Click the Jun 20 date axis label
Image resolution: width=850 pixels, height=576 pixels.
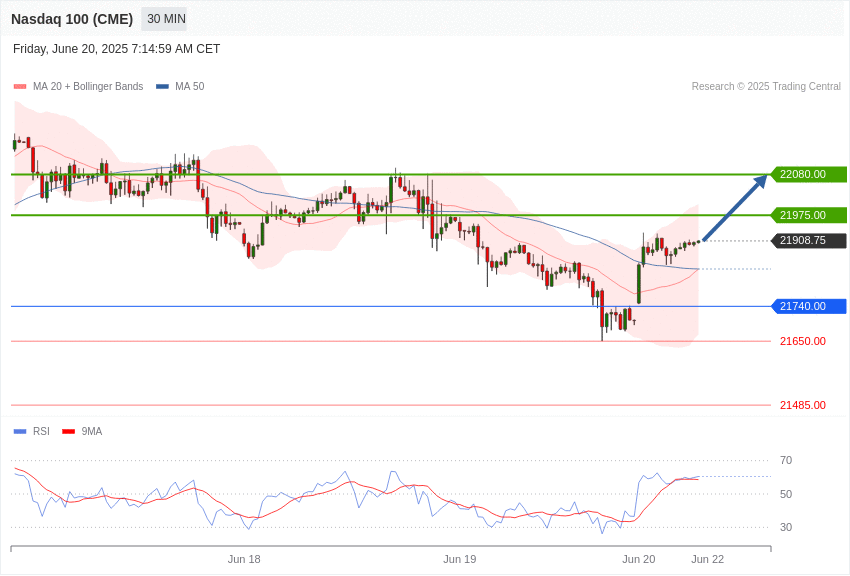639,559
